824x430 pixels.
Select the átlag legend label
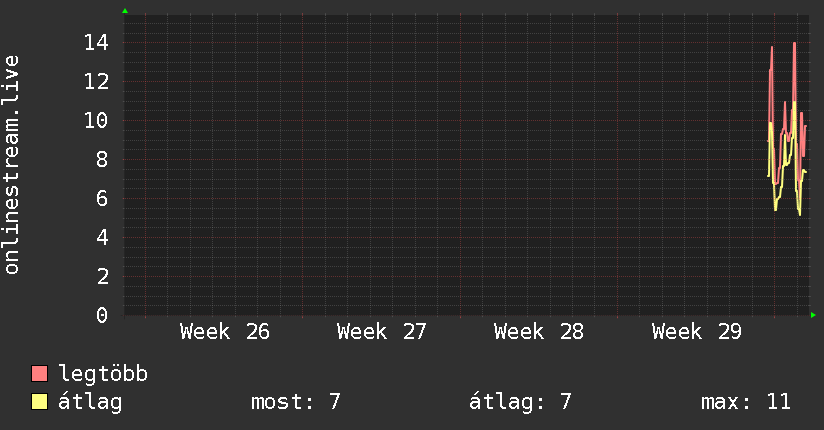[x=90, y=402]
